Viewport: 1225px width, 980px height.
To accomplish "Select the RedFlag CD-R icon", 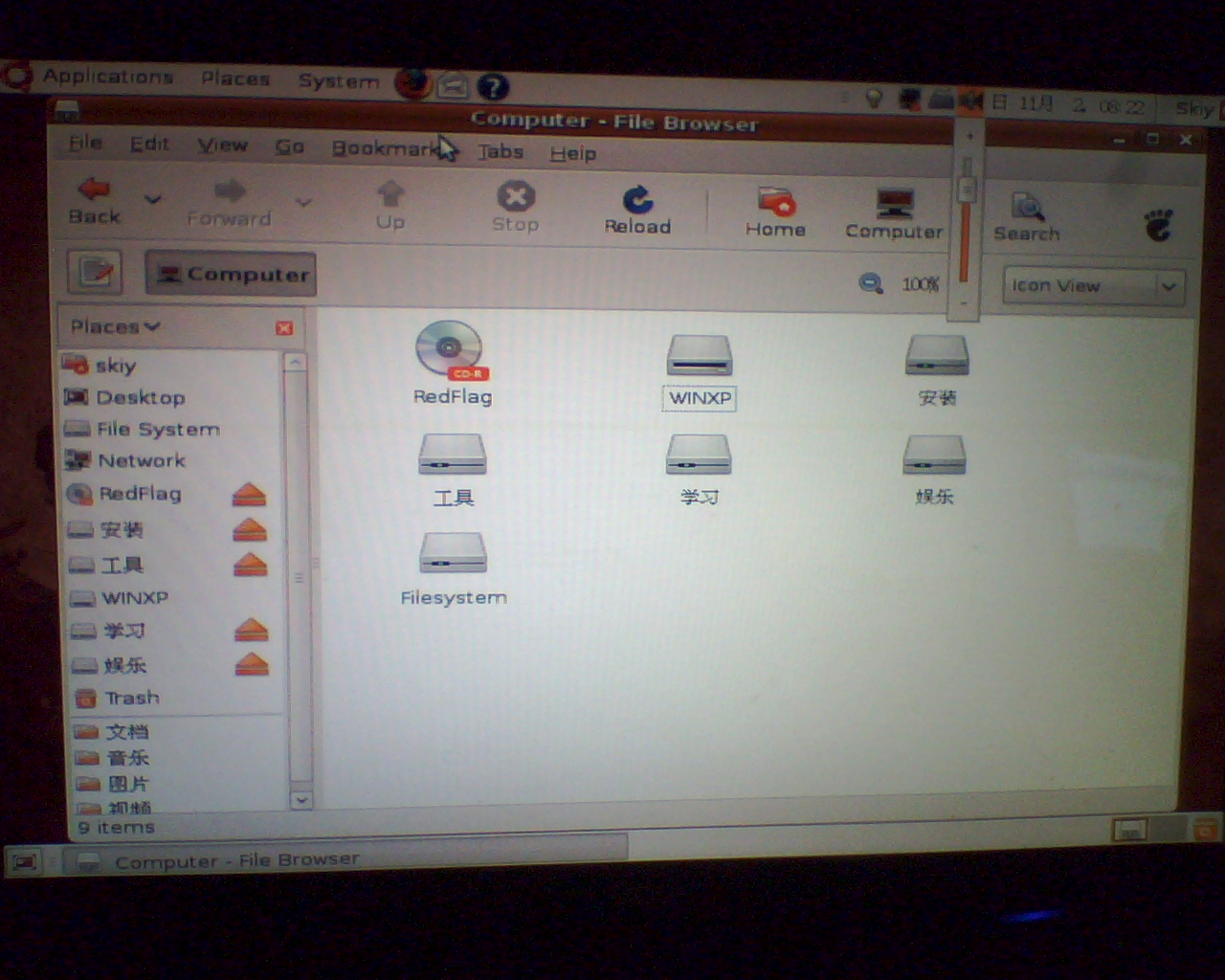I will 450,364.
